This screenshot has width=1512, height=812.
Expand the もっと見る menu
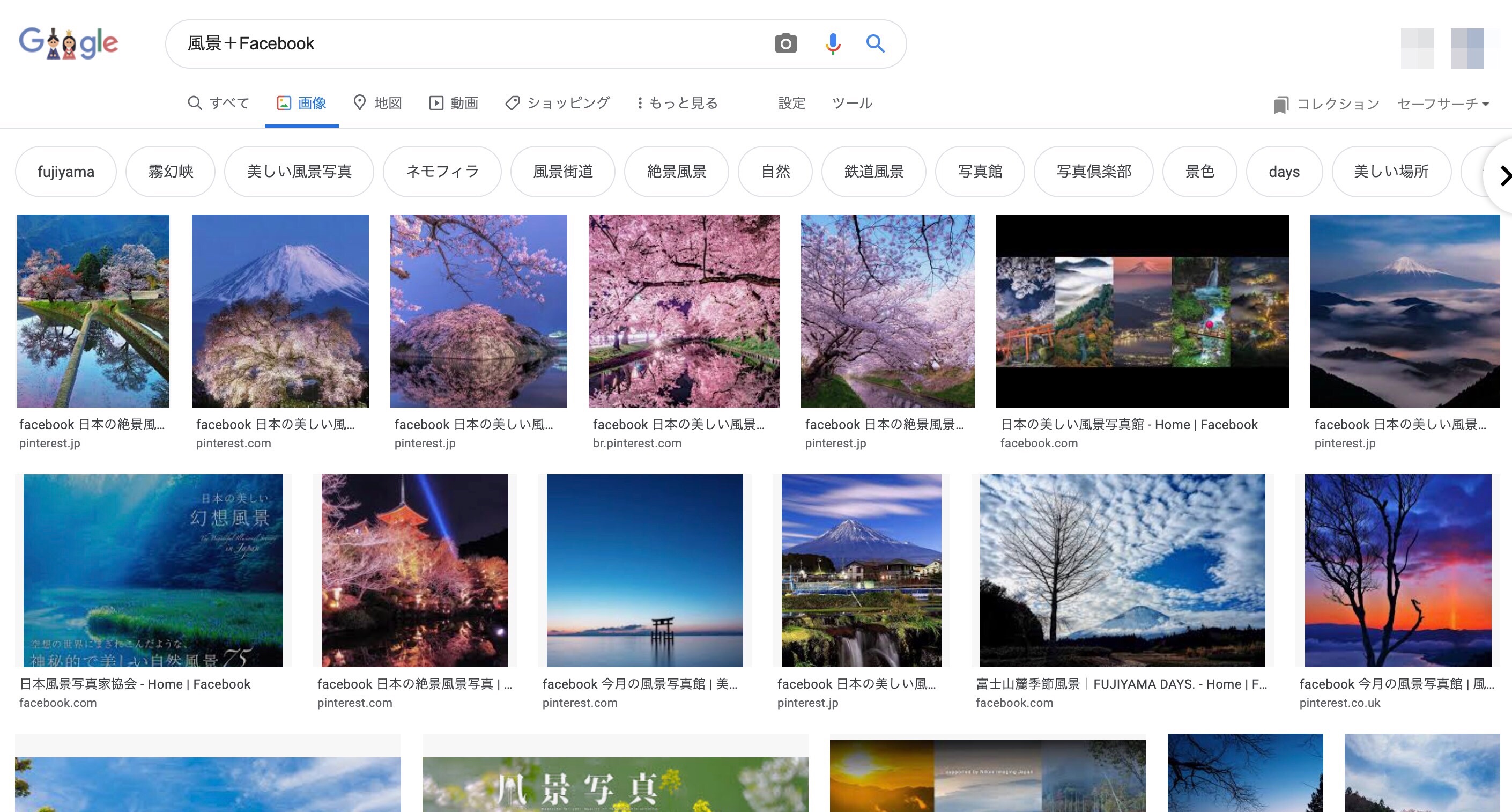click(x=677, y=104)
